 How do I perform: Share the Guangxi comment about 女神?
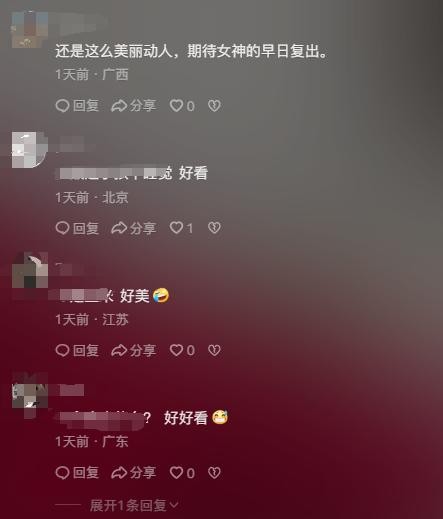[x=133, y=106]
